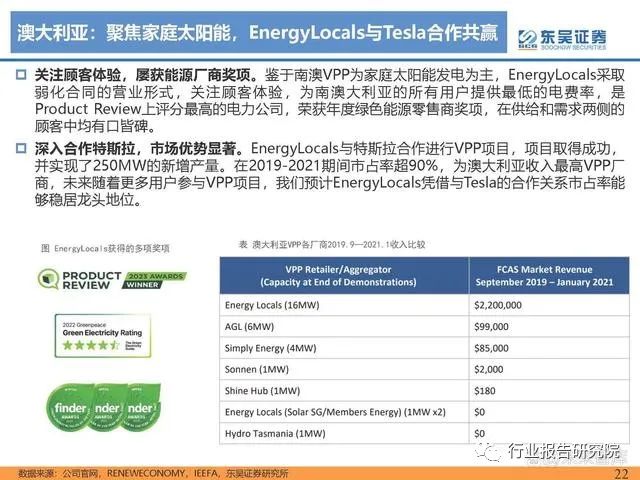
Task: Click the FCAS Market Revenue column header
Action: (549, 276)
